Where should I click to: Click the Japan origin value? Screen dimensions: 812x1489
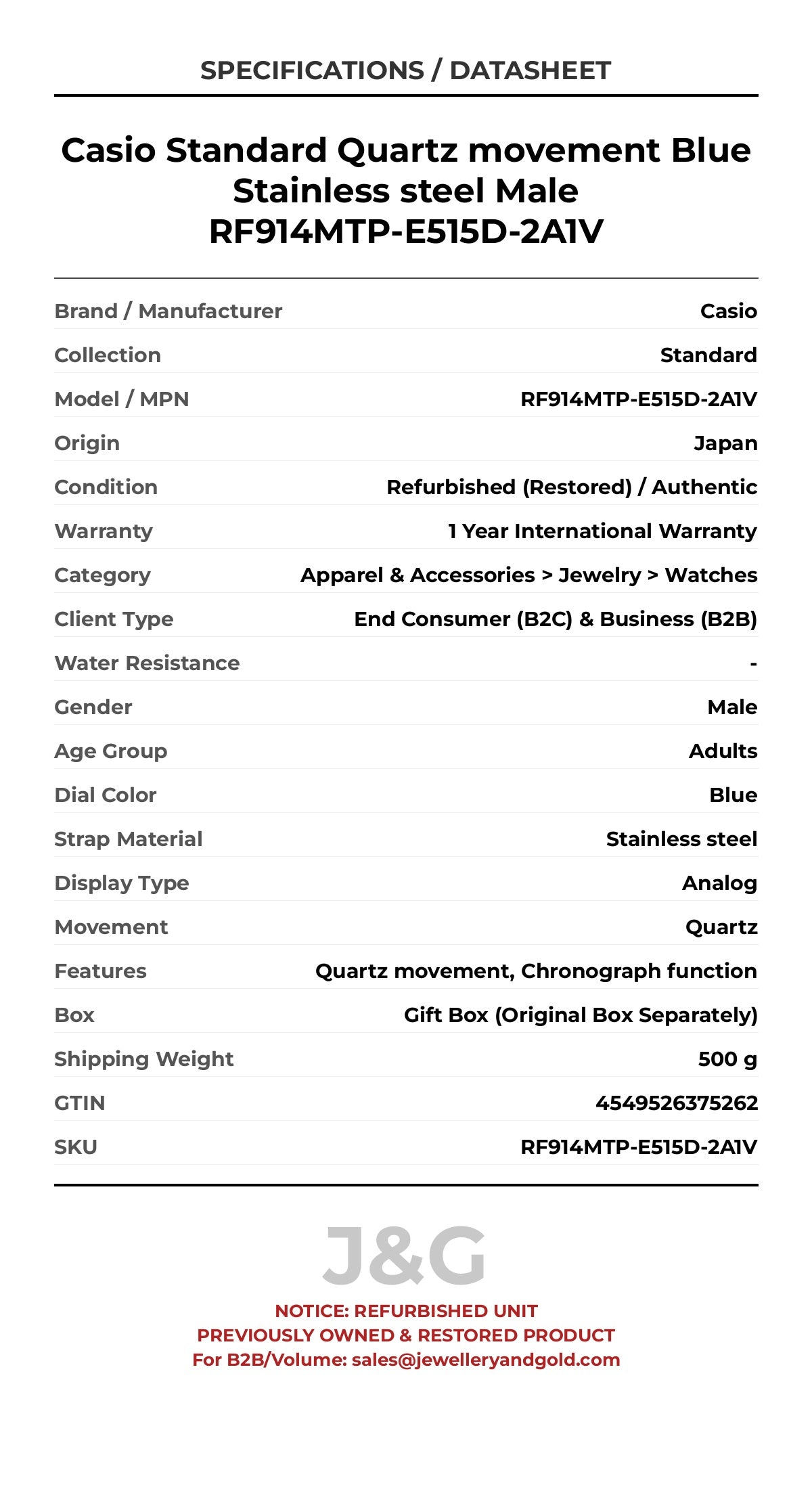coord(725,443)
